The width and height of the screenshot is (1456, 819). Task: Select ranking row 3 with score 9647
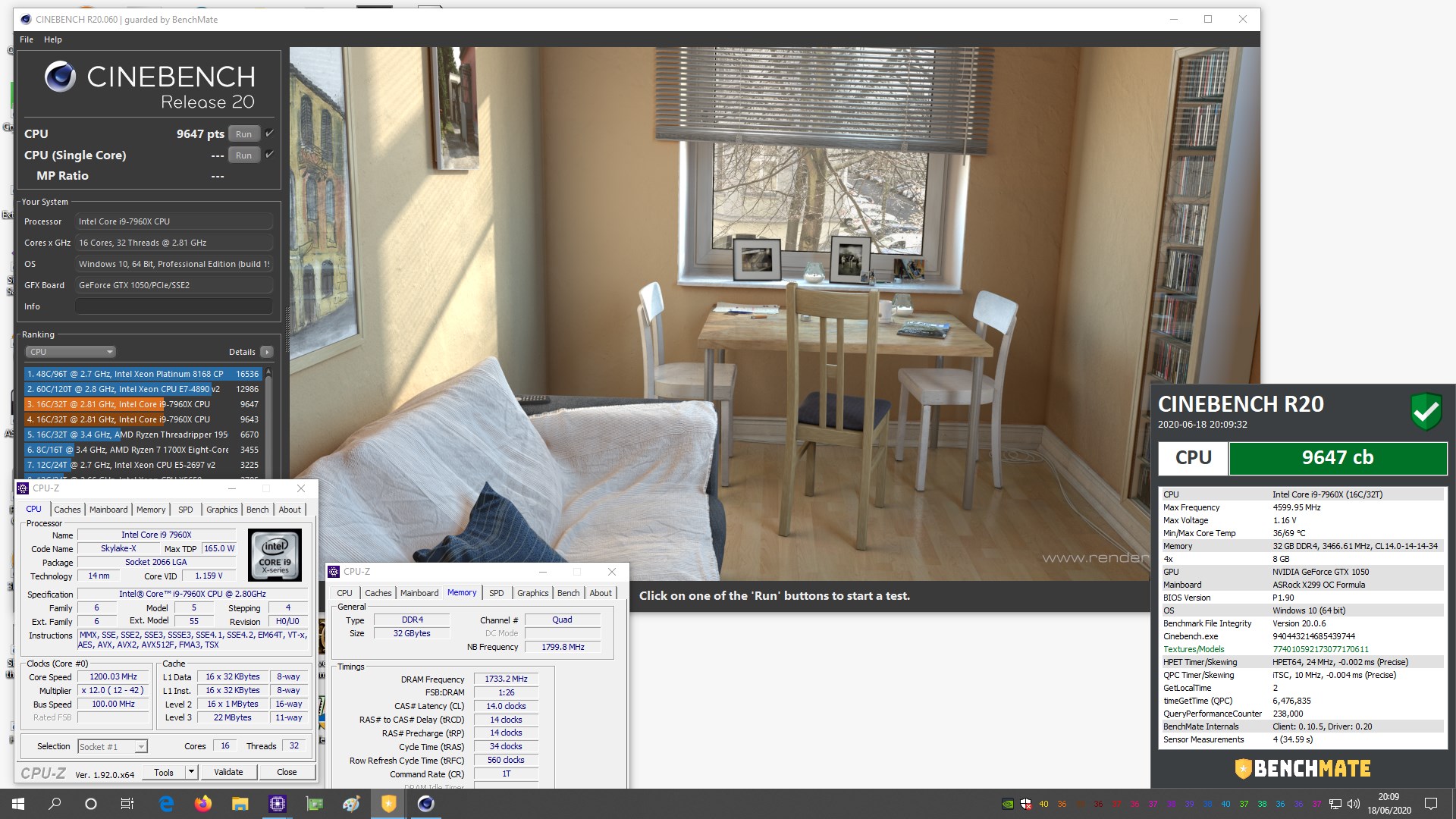pos(143,404)
